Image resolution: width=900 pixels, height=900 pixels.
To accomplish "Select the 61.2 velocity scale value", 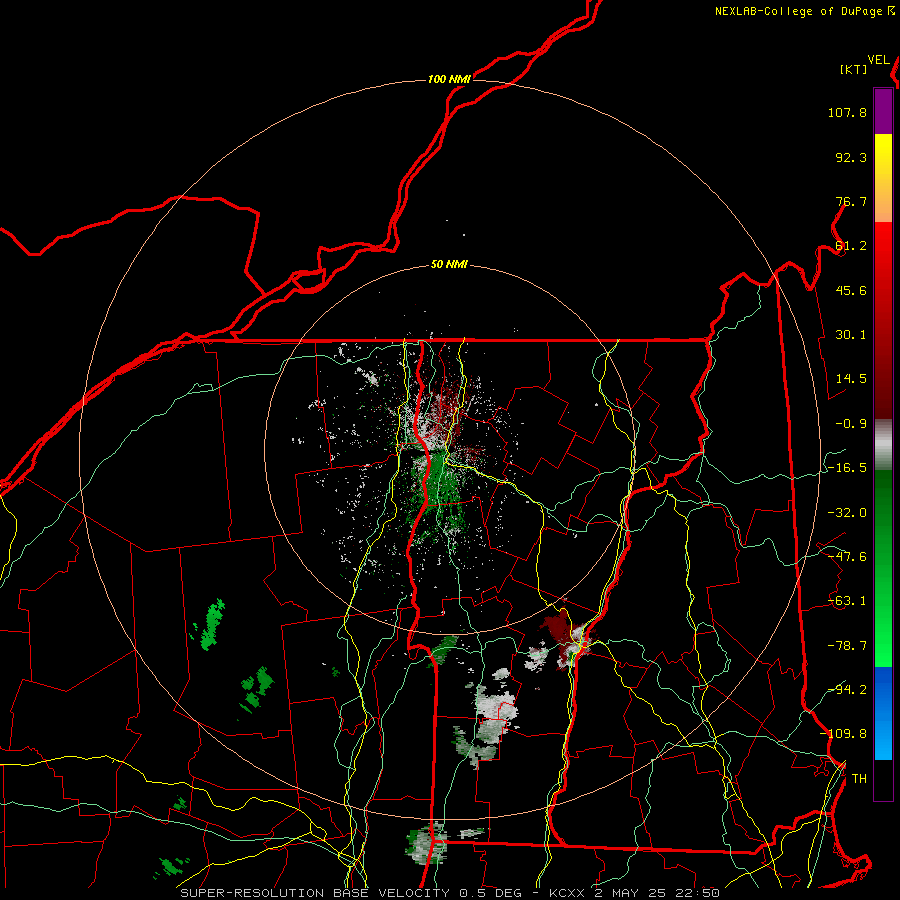I will coord(851,246).
